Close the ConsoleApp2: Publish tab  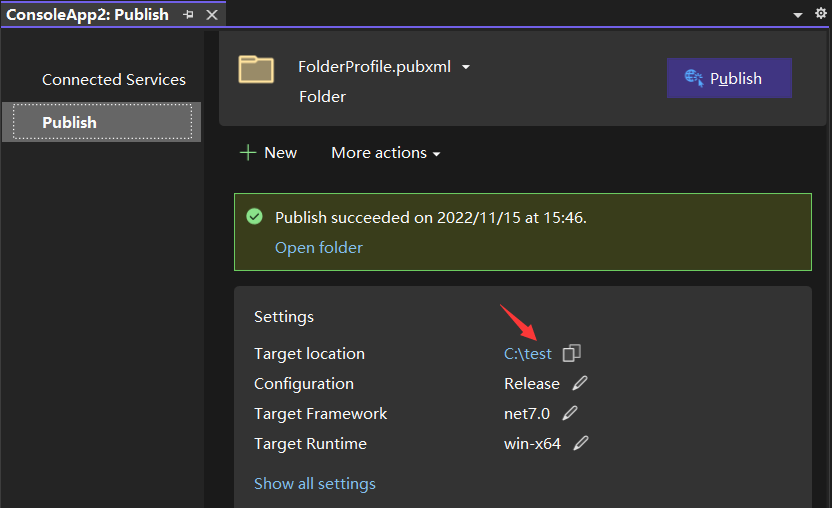[x=211, y=15]
